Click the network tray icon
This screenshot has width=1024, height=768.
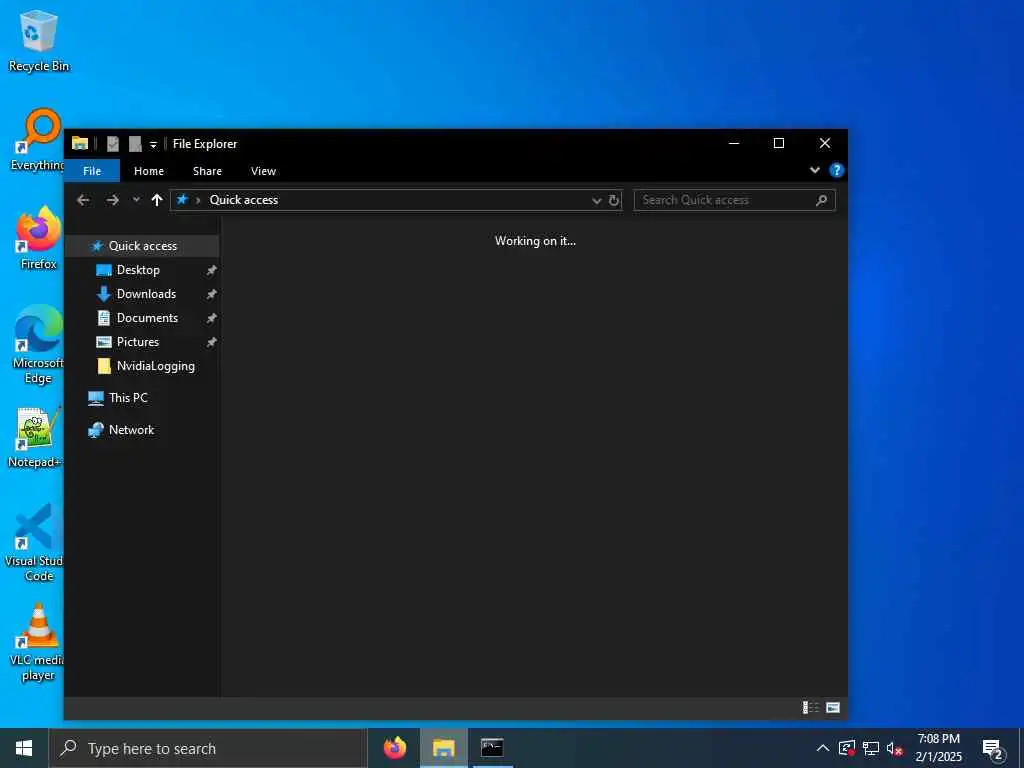(x=871, y=748)
